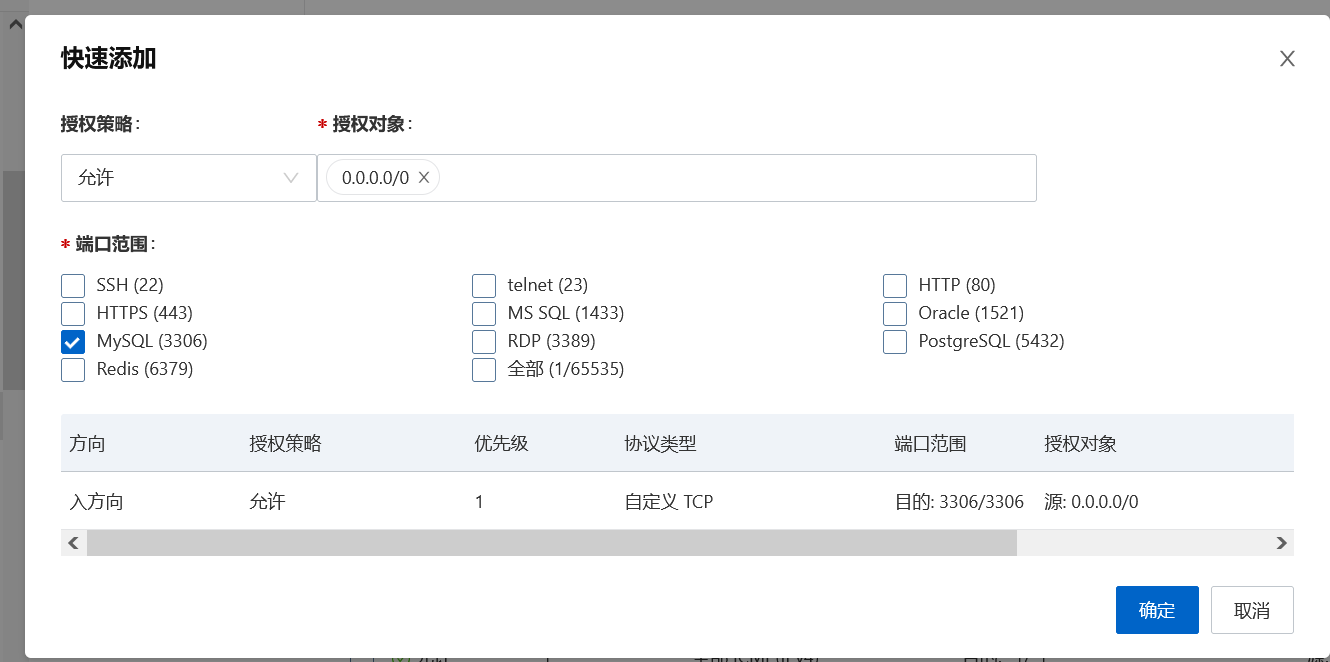Check the PostgreSQL (5432) checkbox

coord(895,342)
